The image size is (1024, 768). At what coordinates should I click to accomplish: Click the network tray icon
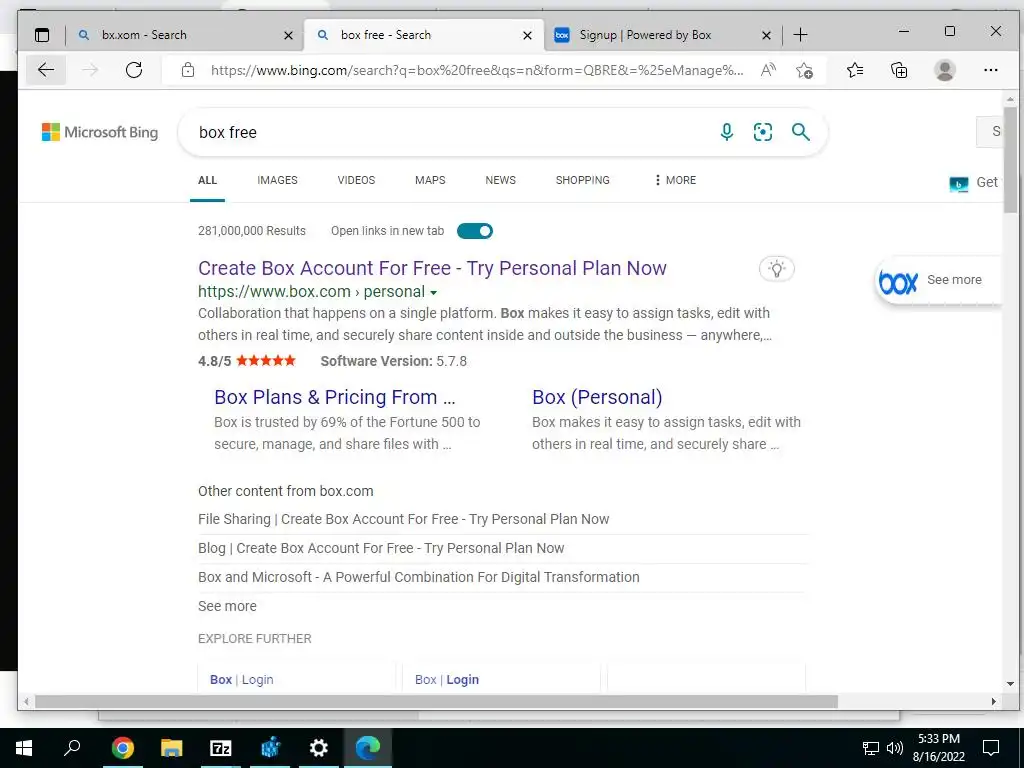click(x=871, y=748)
